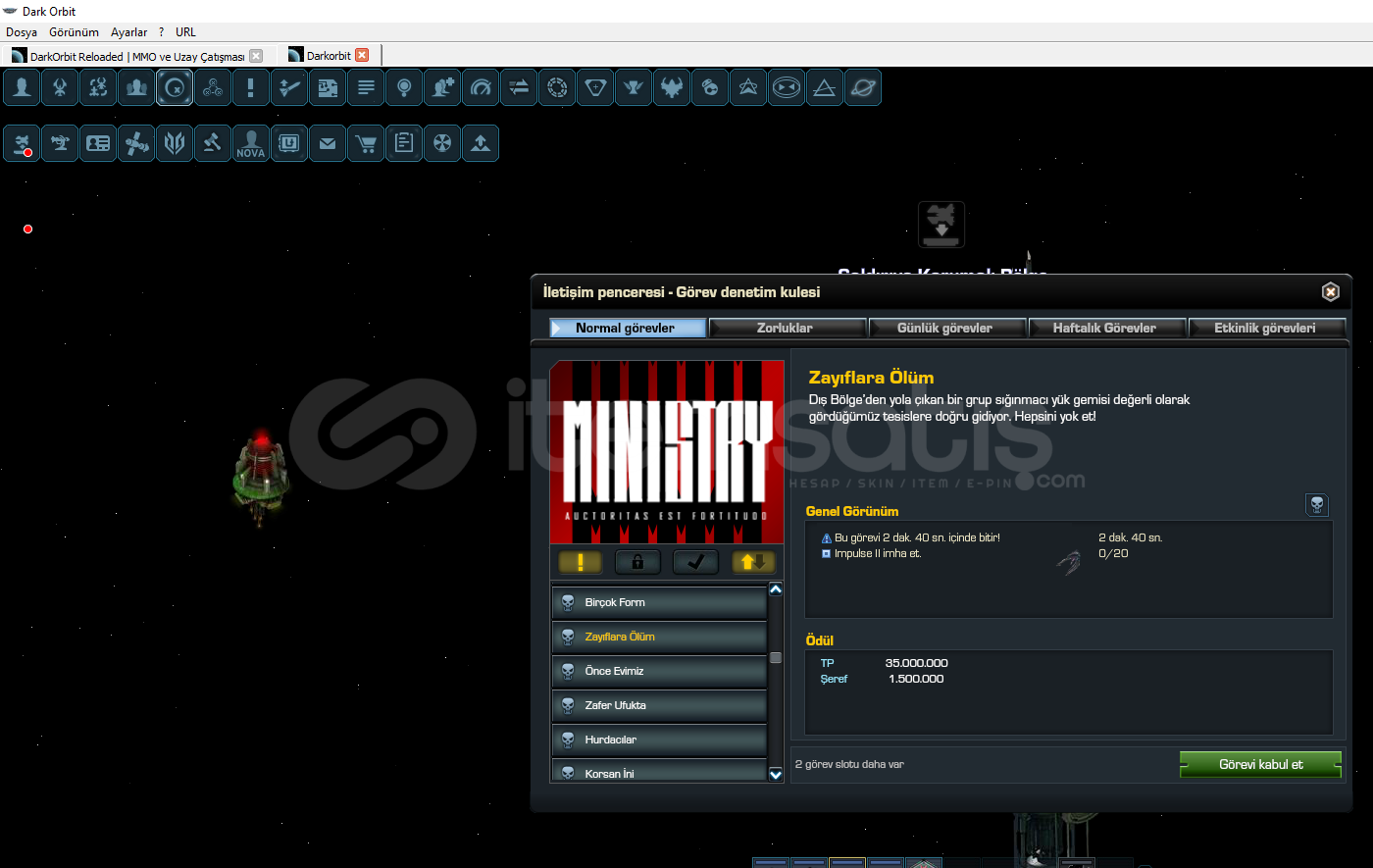This screenshot has width=1373, height=868.
Task: Select the Birçok Form quest
Action: [659, 602]
